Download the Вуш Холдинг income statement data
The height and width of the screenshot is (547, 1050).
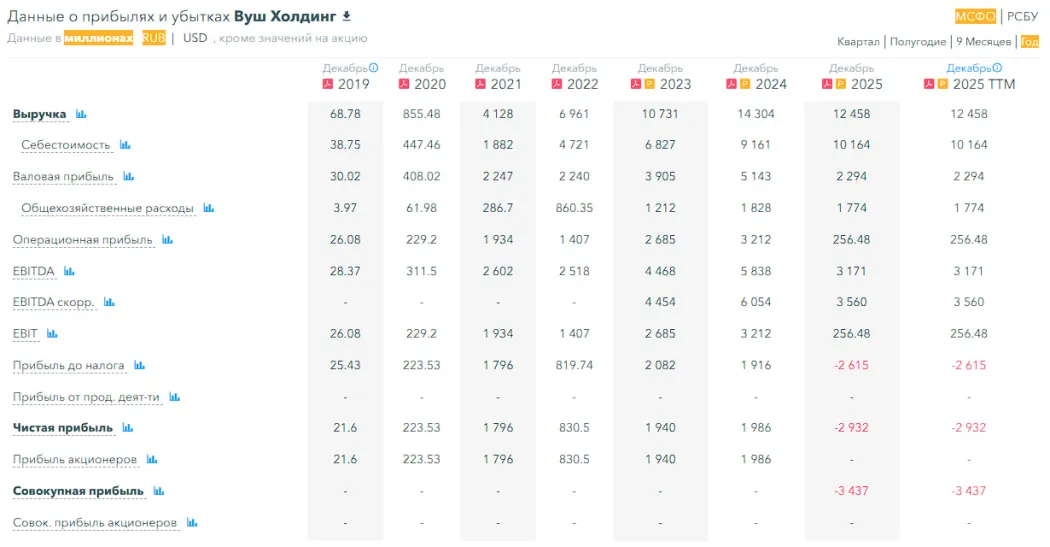click(x=347, y=17)
